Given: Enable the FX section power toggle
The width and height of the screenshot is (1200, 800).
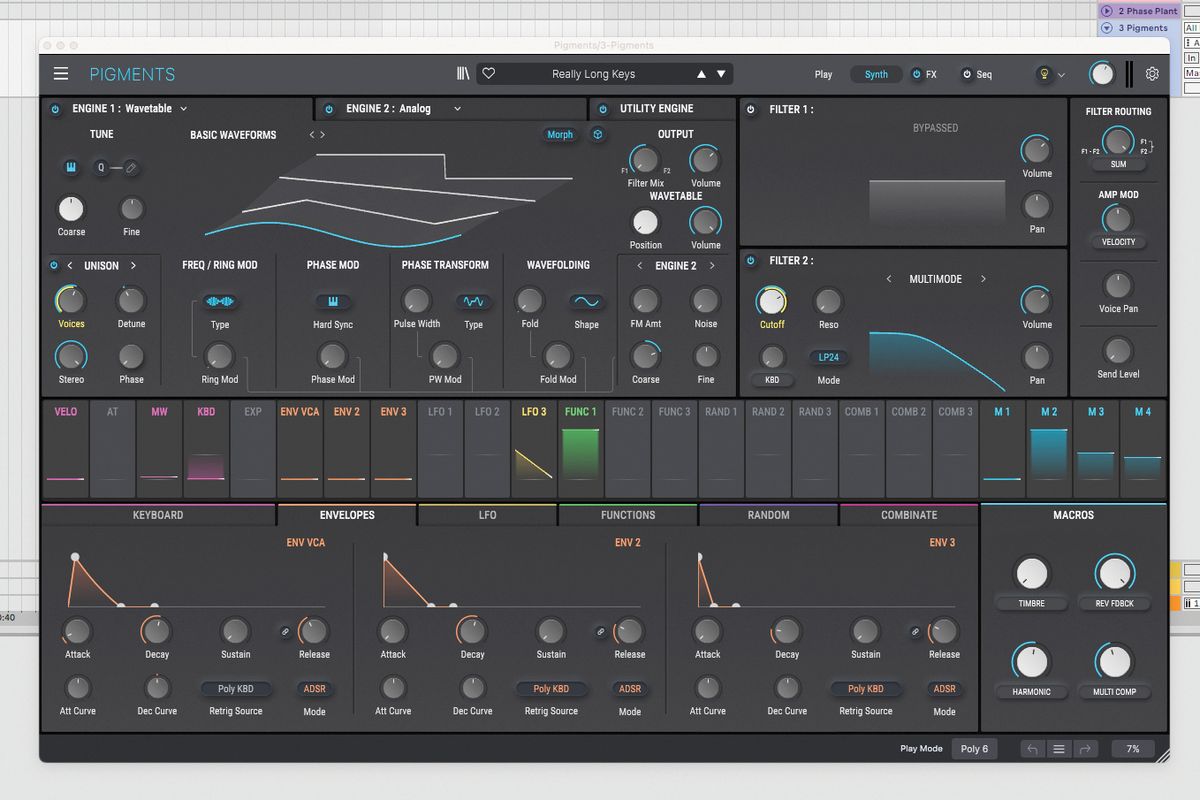Looking at the screenshot, I should point(919,73).
